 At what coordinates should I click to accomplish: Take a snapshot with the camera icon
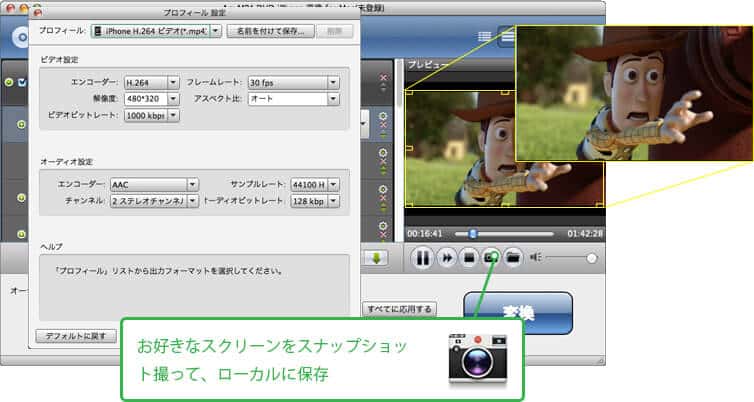(x=491, y=258)
